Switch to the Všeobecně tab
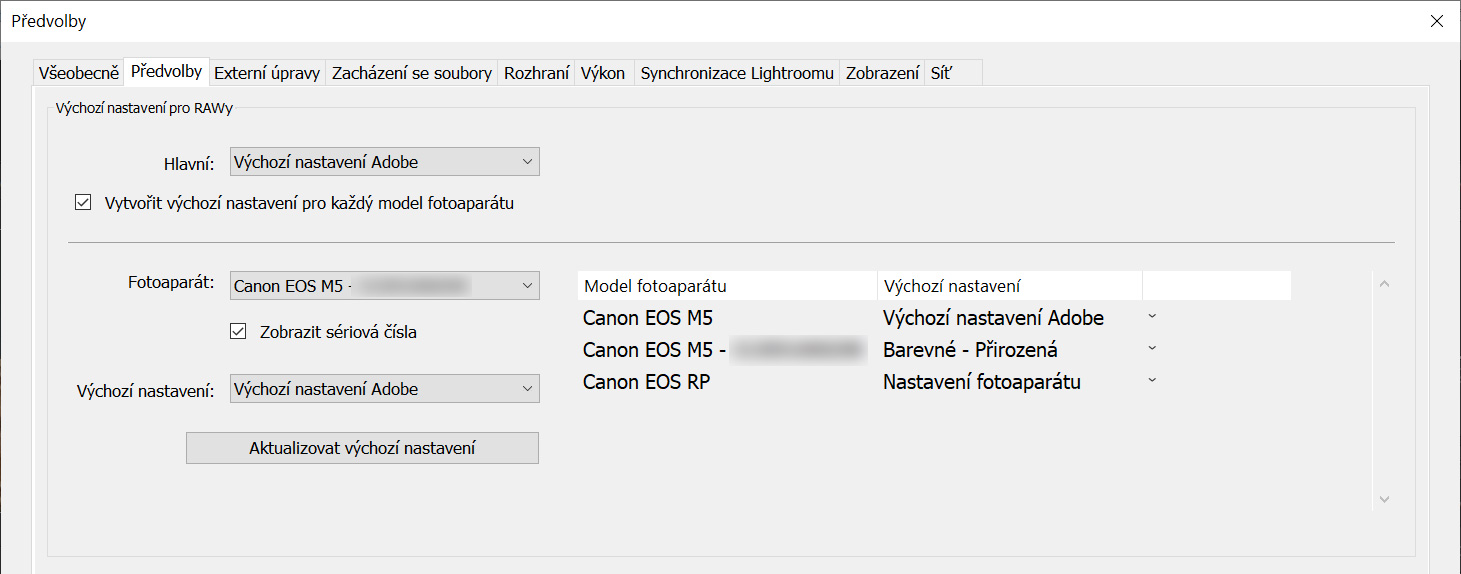Screen dimensions: 1461x574 (78, 73)
